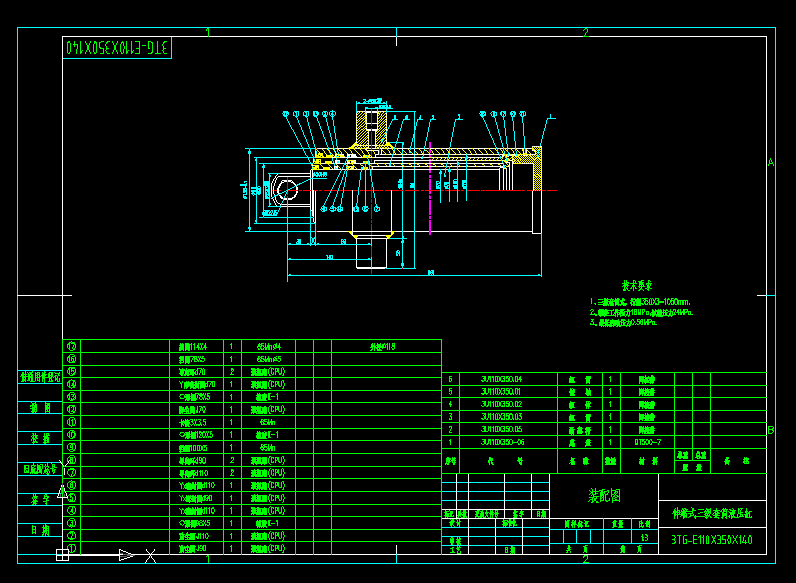The image size is (796, 583).
Task: Select the cross-hatched right end cap
Action: (537, 170)
